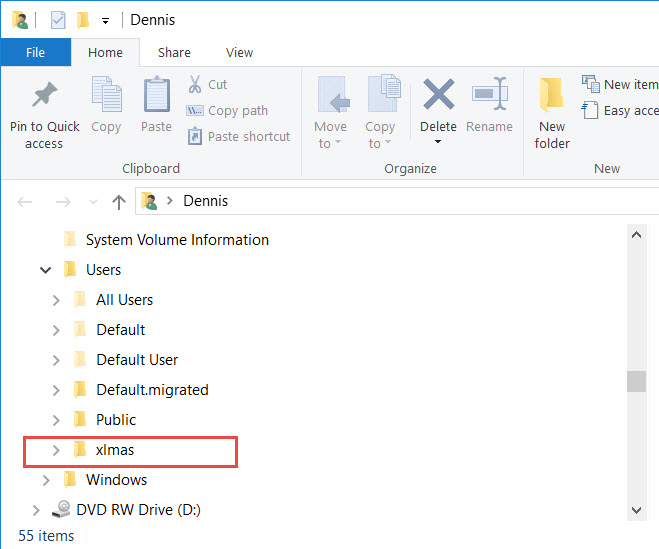Expand the All Users folder
This screenshot has height=549, width=659.
pos(56,300)
